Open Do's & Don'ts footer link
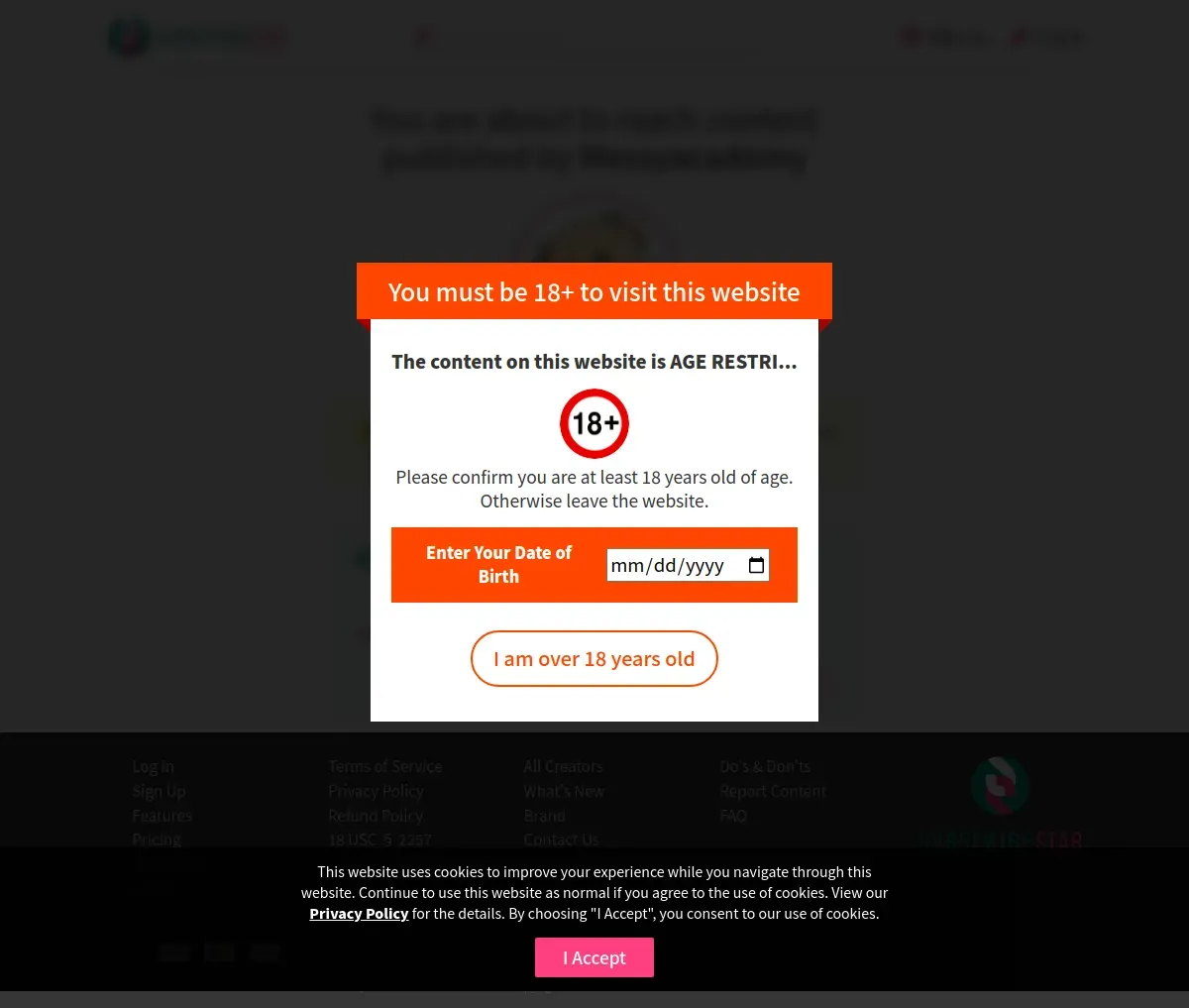The height and width of the screenshot is (1008, 1189). coord(765,766)
